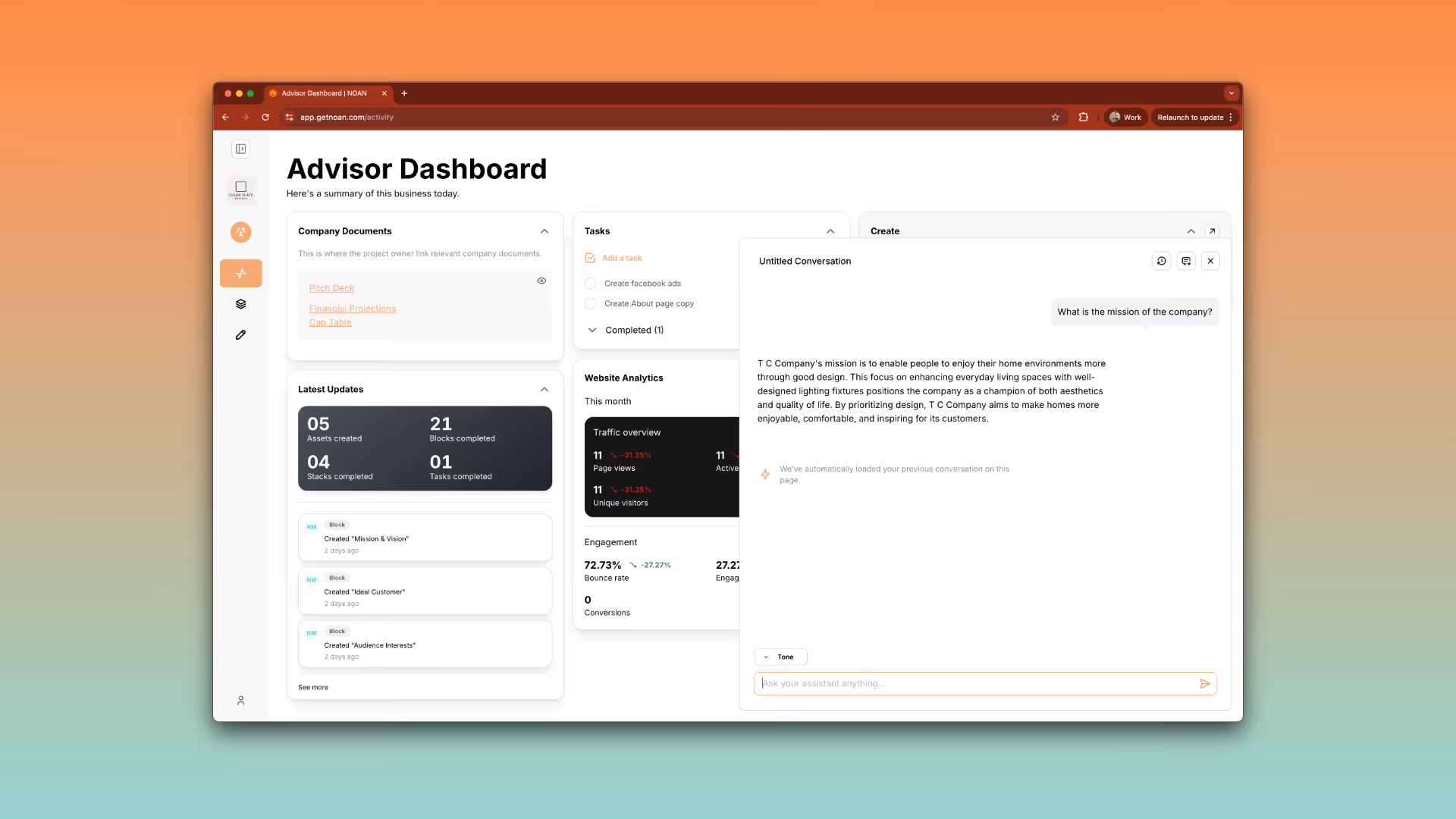Collapse the Latest Updates panel

544,389
